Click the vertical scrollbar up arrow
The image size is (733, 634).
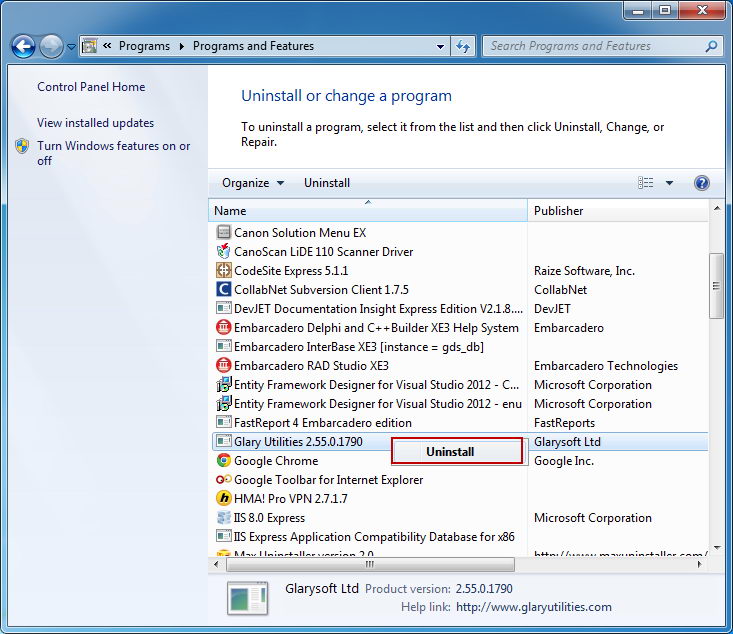coord(717,208)
